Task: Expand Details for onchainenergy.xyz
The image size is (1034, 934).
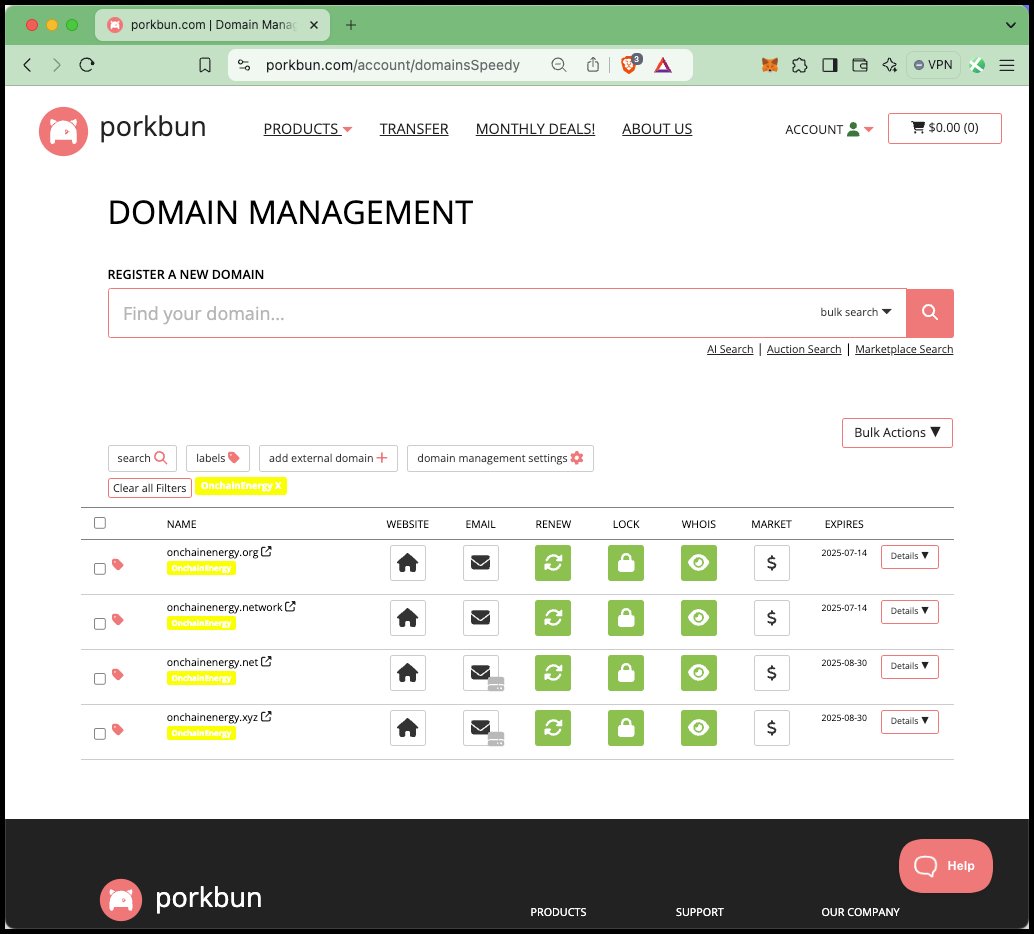Action: pyautogui.click(x=909, y=721)
